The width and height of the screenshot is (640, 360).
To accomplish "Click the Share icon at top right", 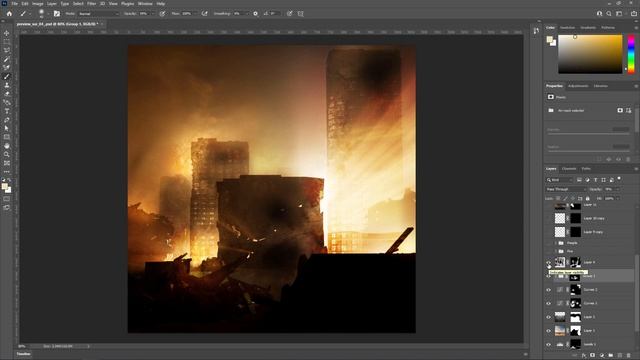I will pyautogui.click(x=633, y=13).
